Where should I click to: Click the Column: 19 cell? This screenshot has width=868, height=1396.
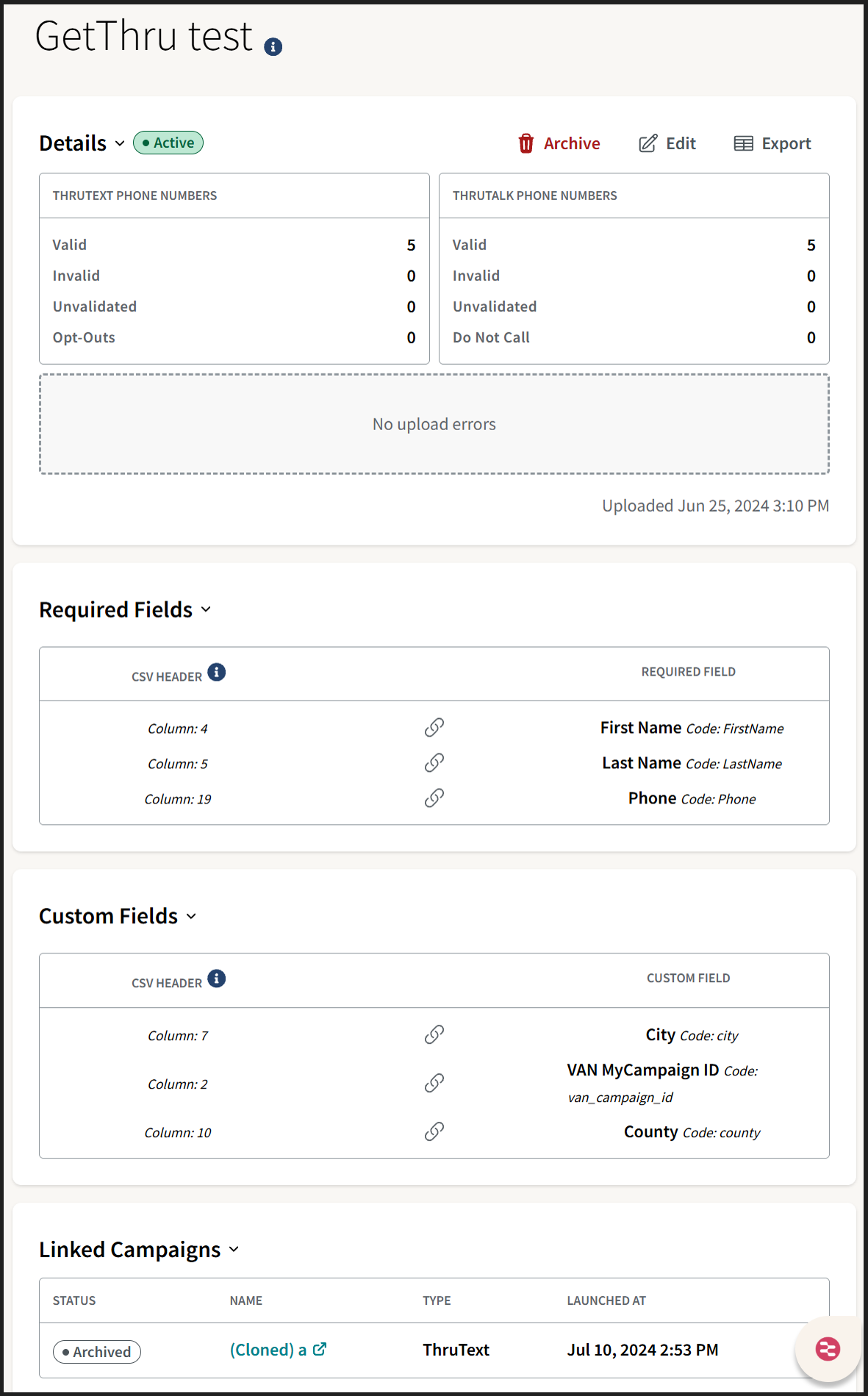coord(178,799)
